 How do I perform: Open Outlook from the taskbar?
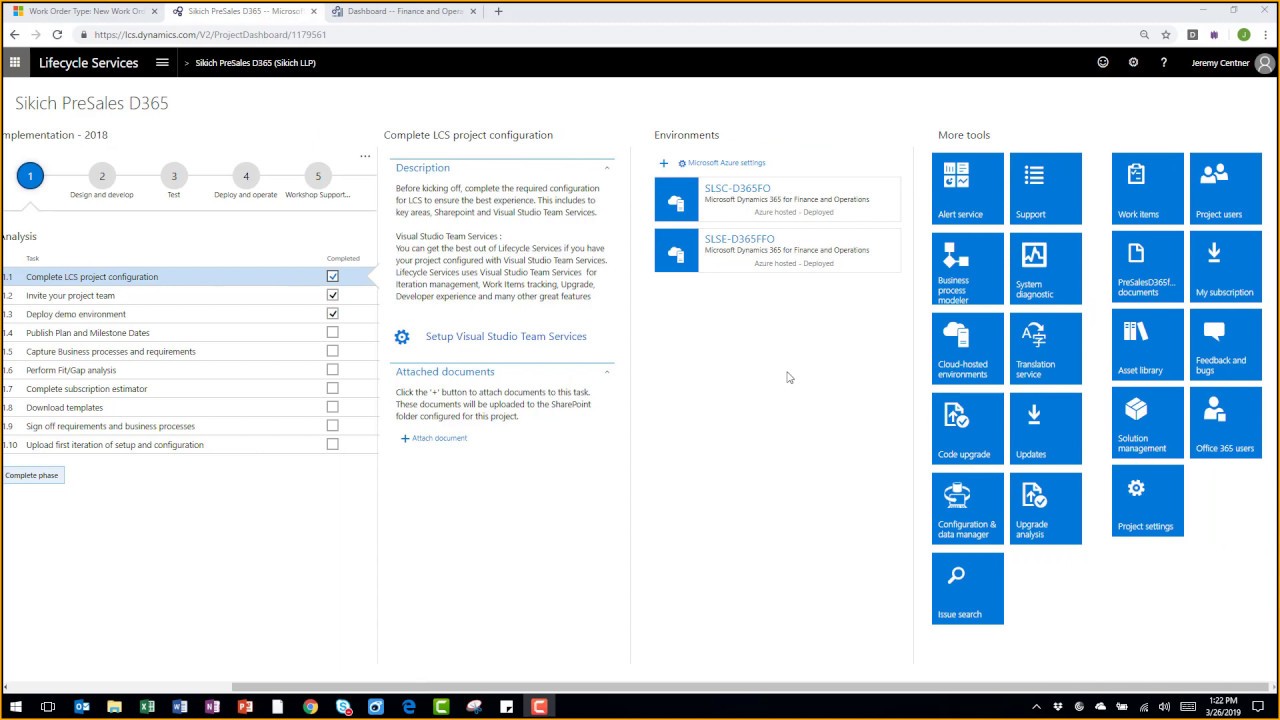pos(81,707)
